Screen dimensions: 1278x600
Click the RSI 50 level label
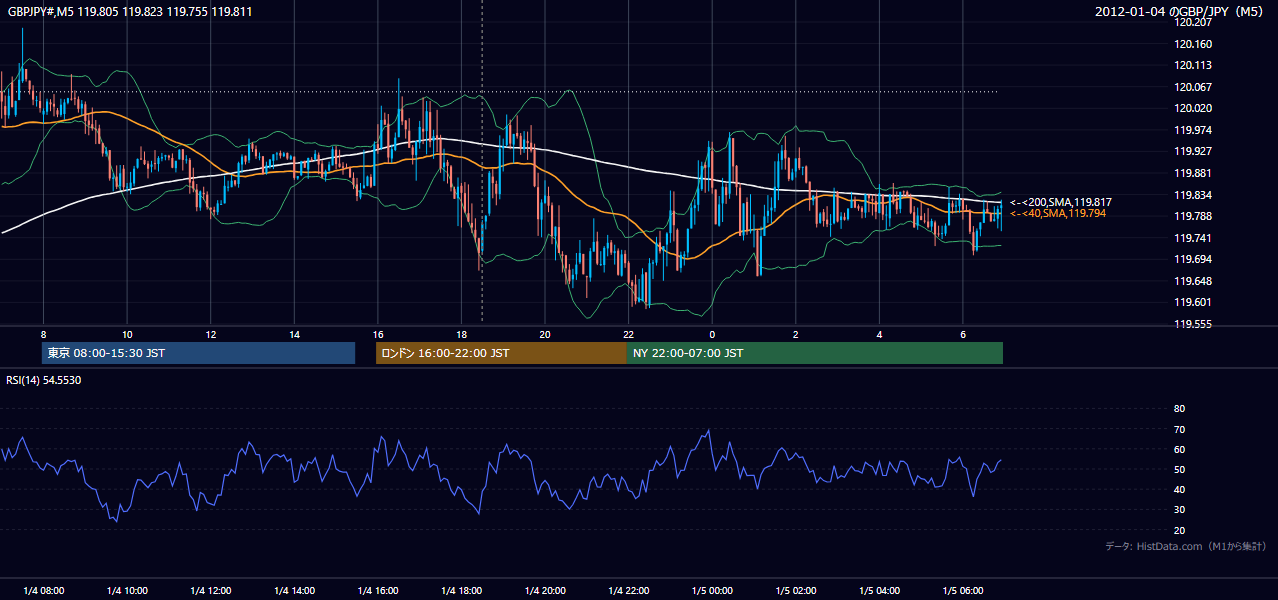(x=1179, y=469)
